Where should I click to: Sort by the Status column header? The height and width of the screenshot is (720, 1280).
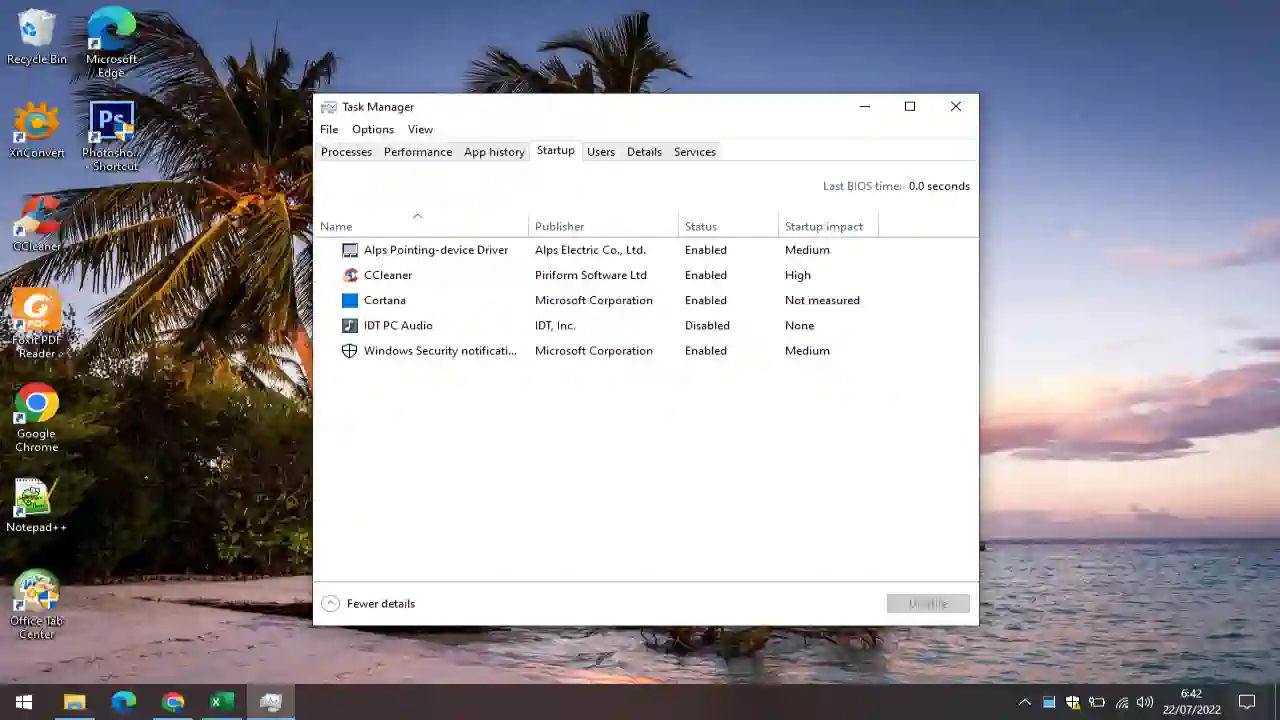(728, 226)
